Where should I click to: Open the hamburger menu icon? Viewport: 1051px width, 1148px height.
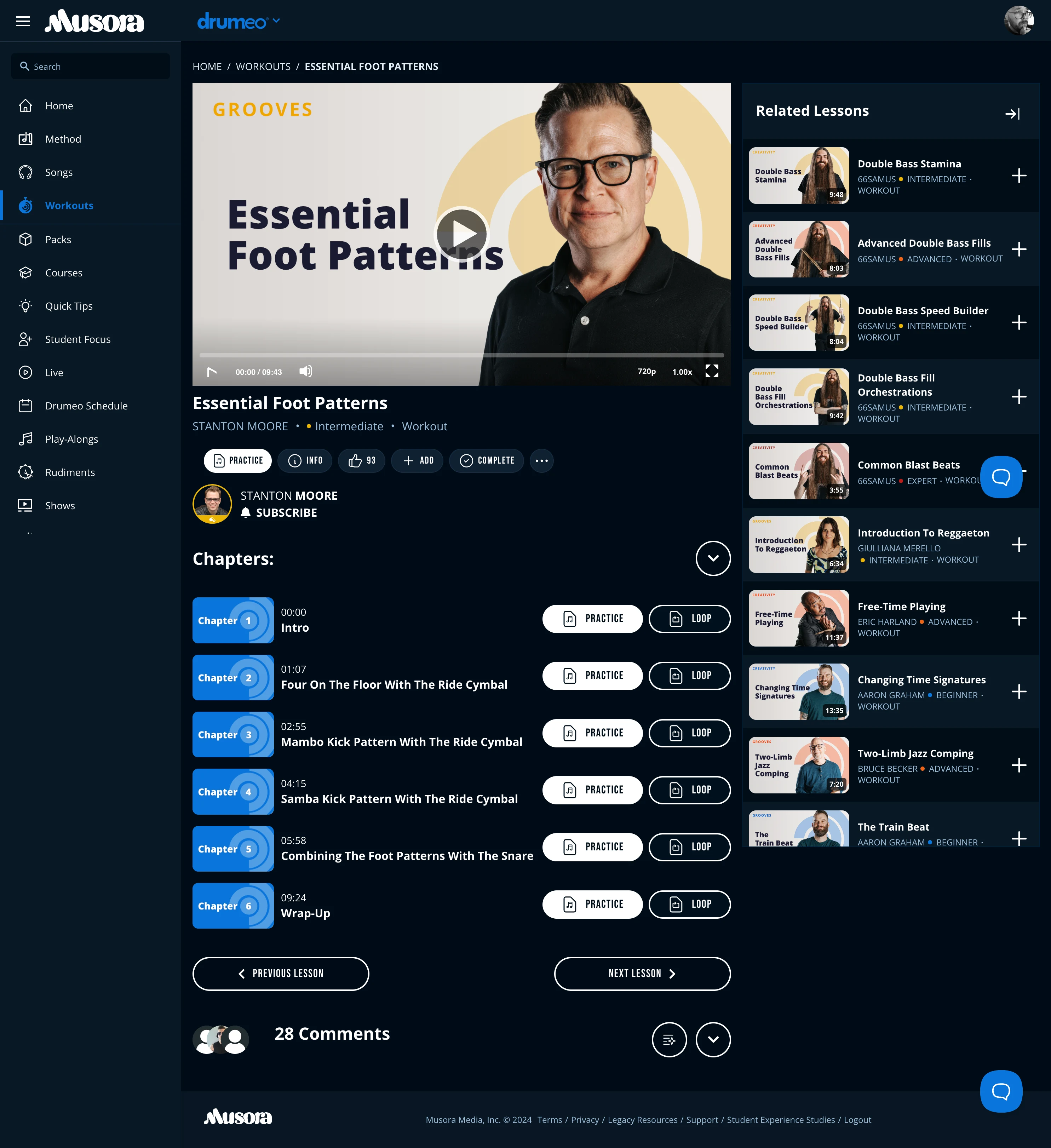click(23, 21)
